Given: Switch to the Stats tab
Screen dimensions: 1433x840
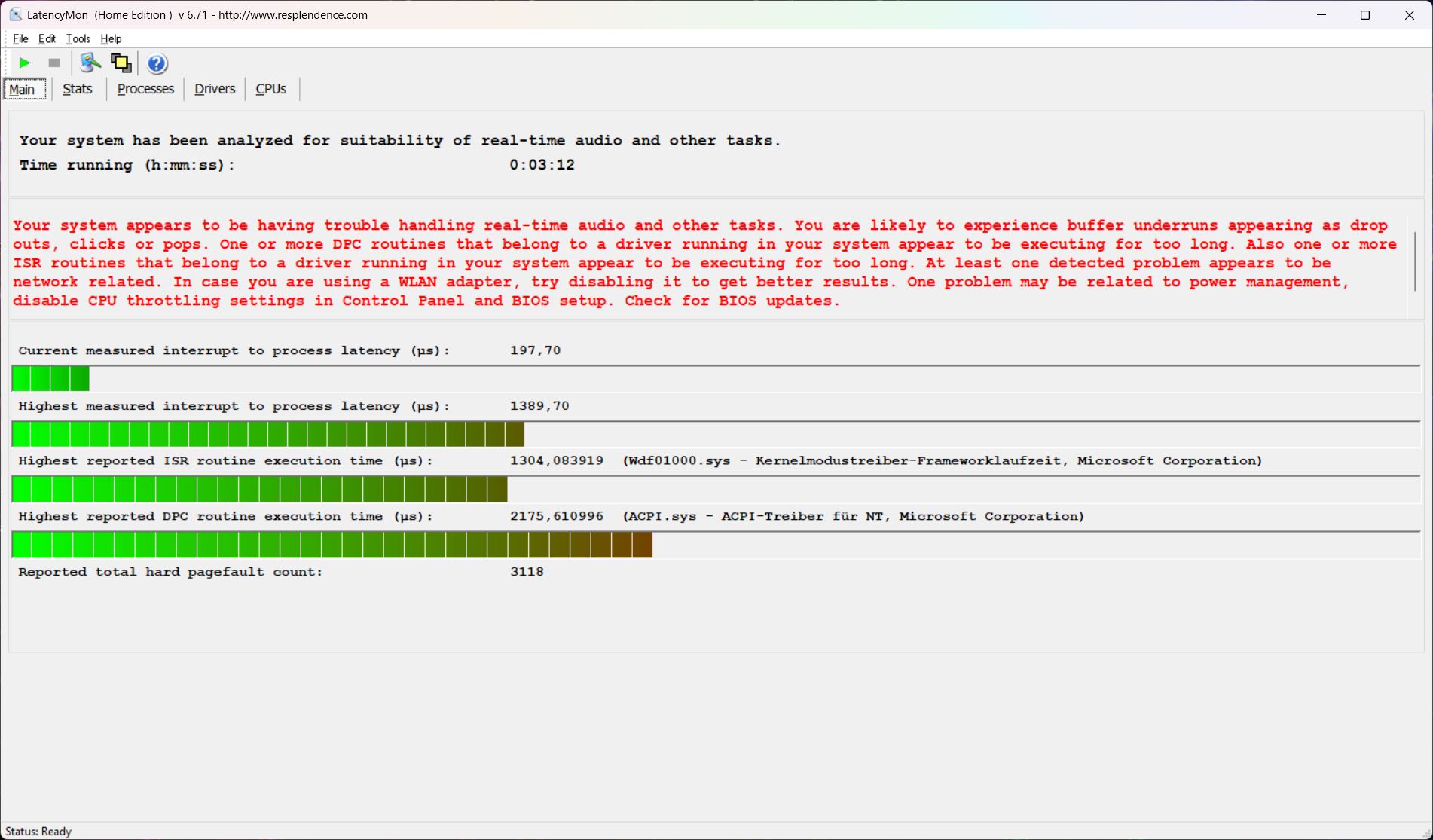Looking at the screenshot, I should pyautogui.click(x=78, y=89).
